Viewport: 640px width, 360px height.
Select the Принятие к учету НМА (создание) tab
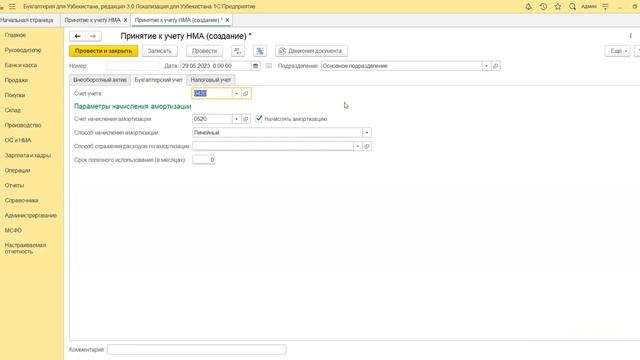pos(178,20)
